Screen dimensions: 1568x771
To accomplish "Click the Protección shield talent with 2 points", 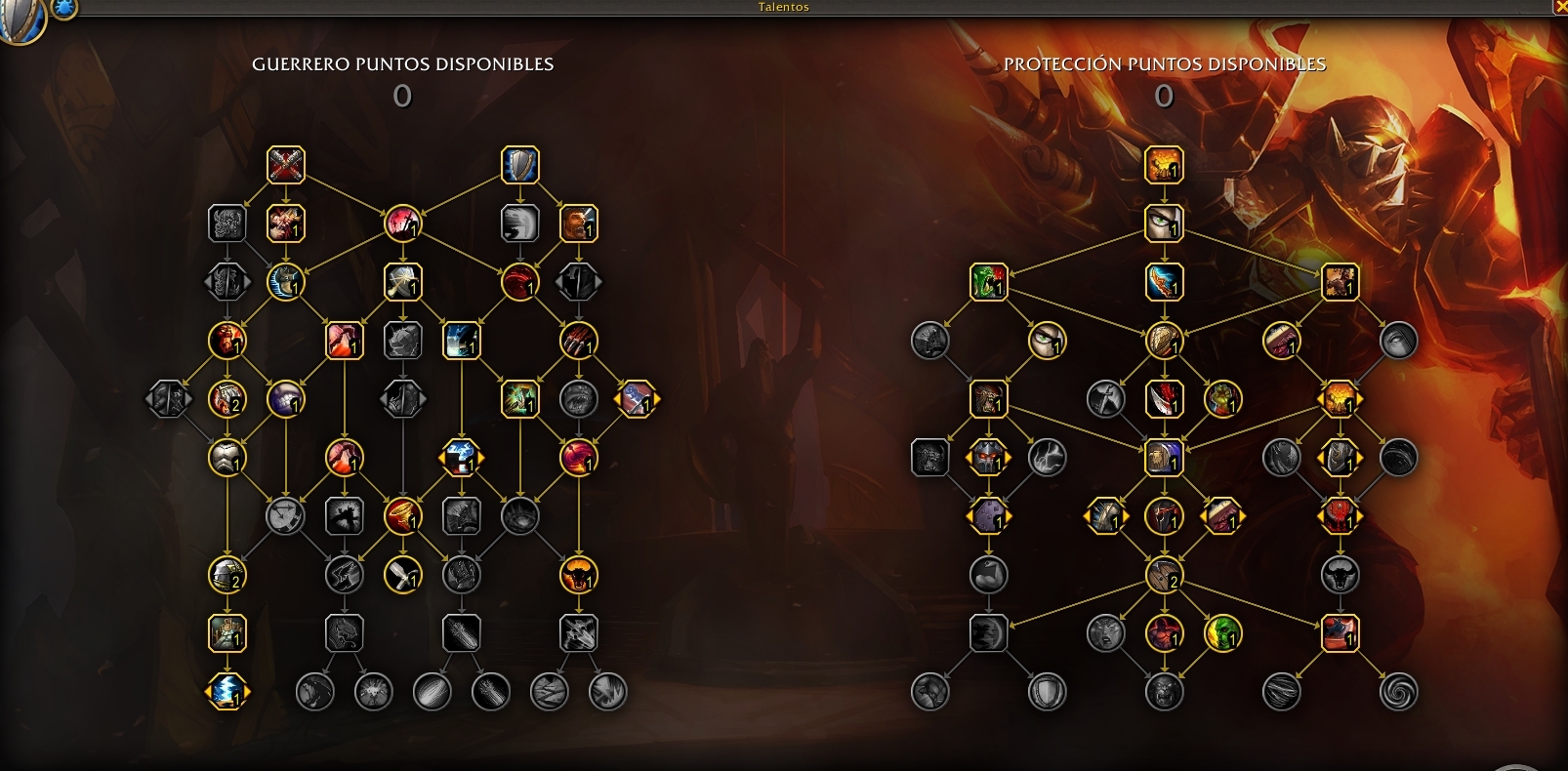I will [x=1164, y=575].
